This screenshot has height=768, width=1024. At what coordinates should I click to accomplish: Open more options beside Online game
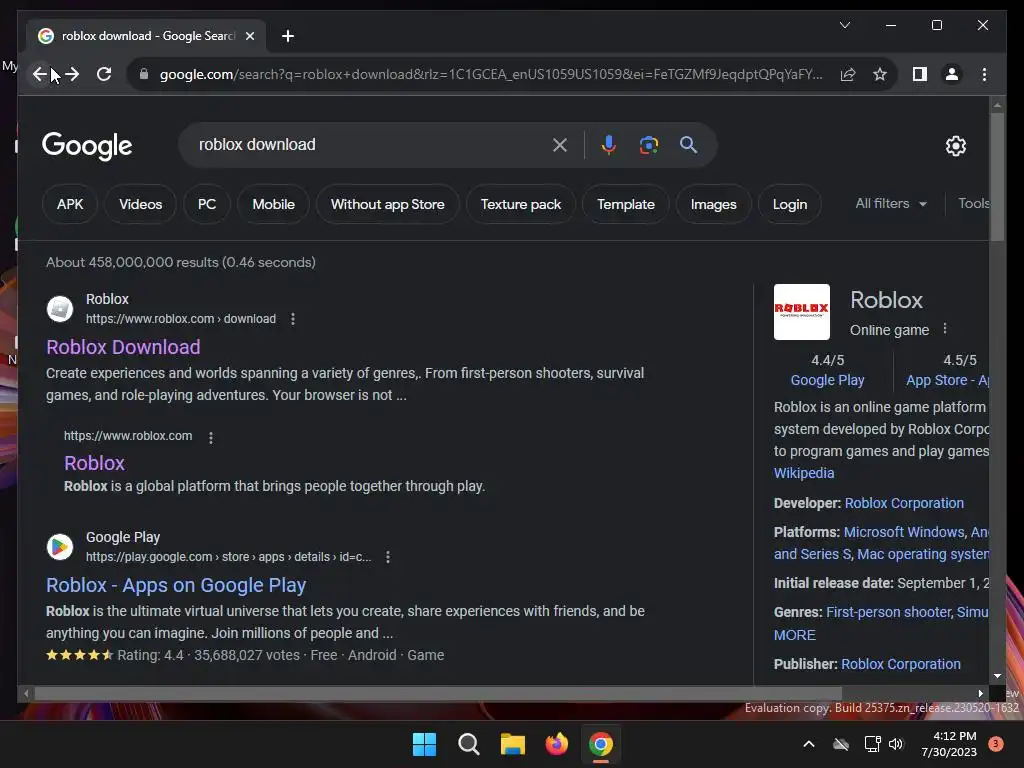[944, 328]
